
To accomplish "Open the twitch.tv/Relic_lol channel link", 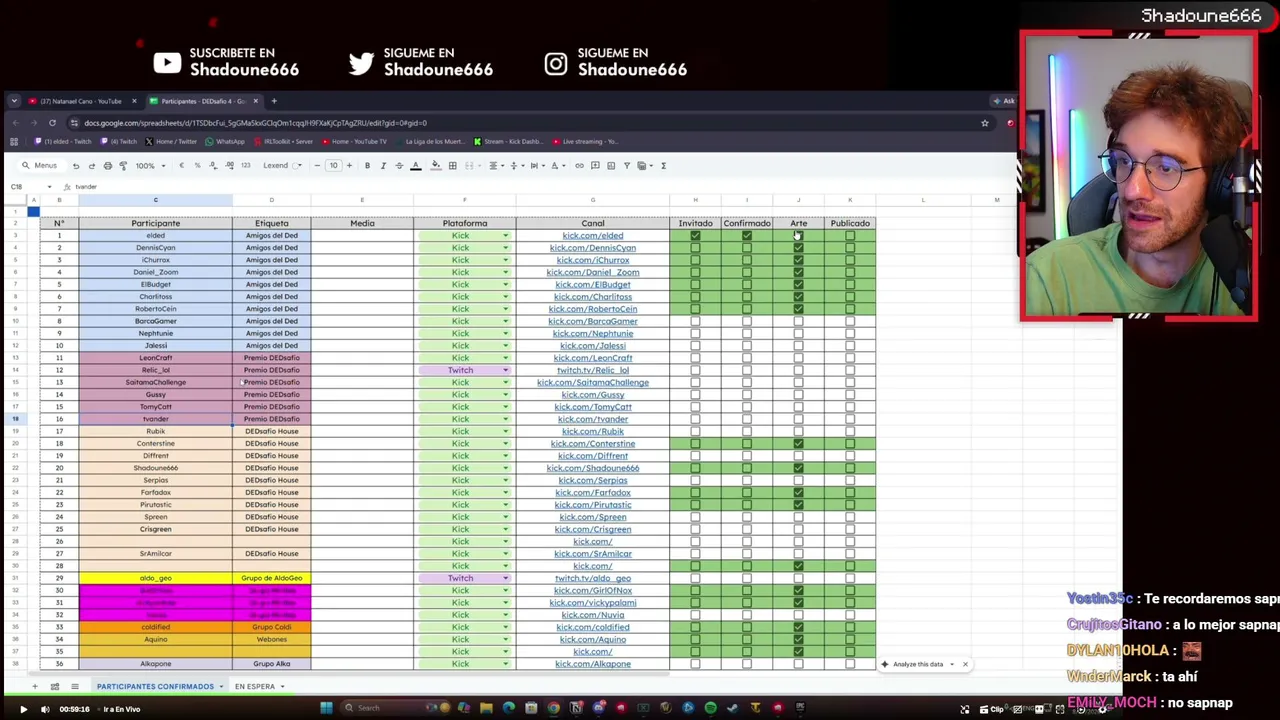I will 593,371.
